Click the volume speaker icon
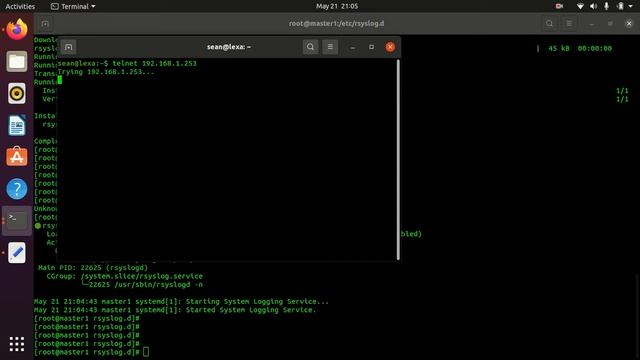The image size is (640, 360). click(593, 6)
